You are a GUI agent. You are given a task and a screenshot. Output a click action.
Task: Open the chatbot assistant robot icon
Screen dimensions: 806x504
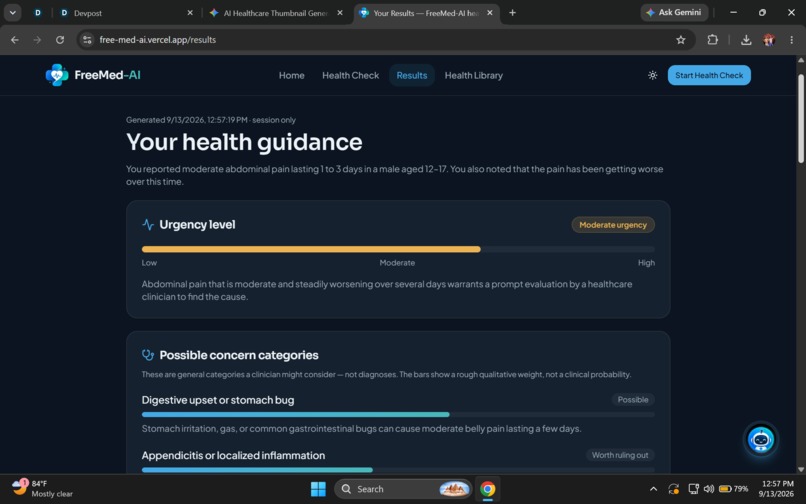(x=760, y=440)
